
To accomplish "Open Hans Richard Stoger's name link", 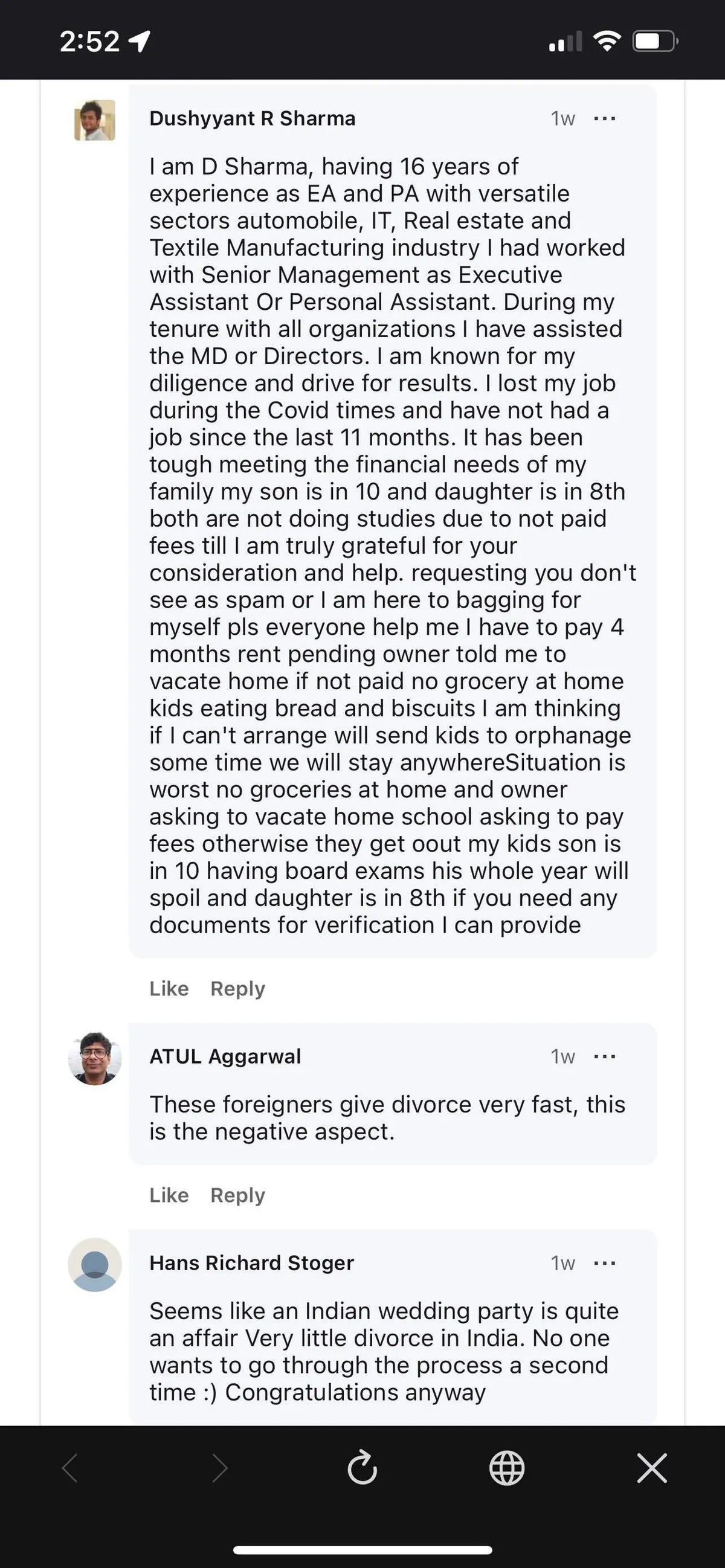I will 251,1263.
